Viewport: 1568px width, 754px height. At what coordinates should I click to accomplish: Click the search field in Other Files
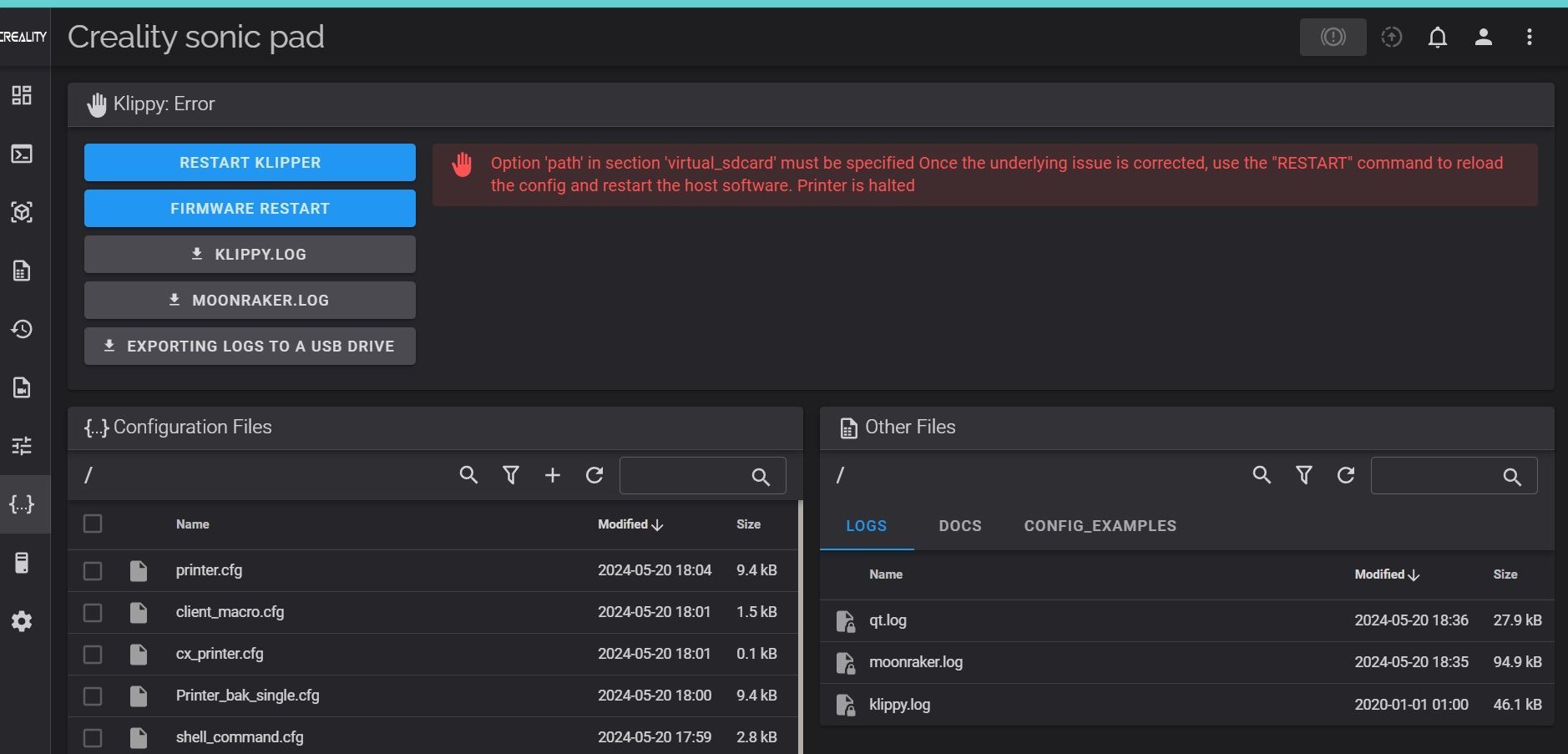[x=1454, y=475]
